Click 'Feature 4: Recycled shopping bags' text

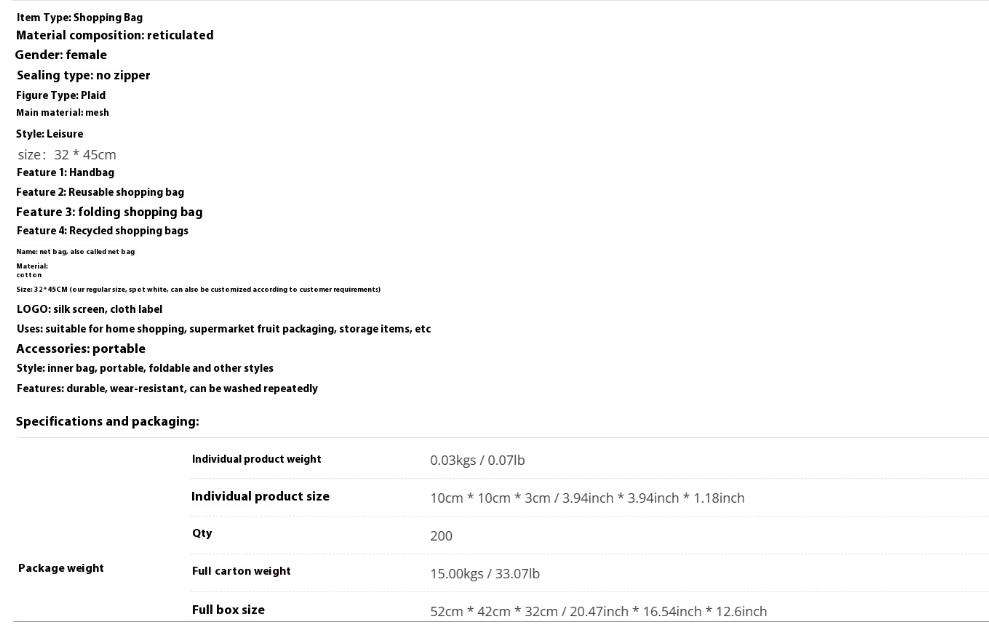pos(102,231)
